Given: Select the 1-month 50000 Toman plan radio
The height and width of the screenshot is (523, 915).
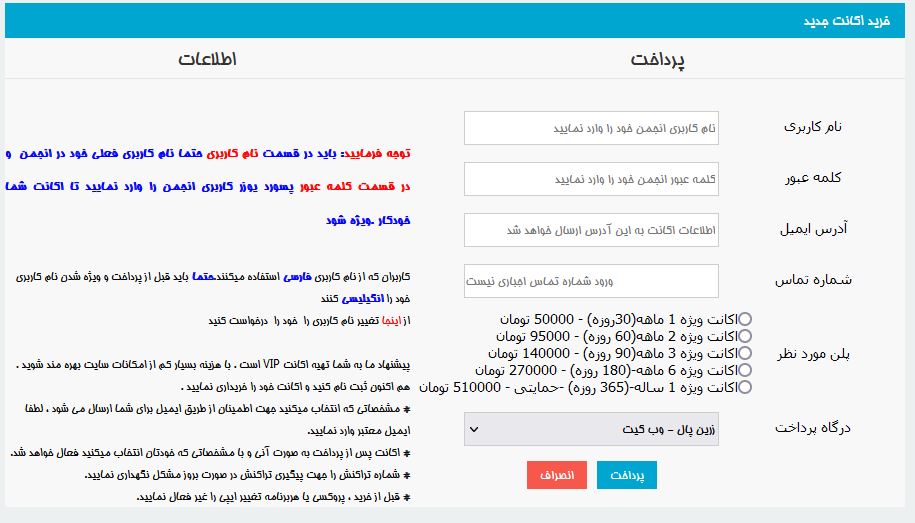Looking at the screenshot, I should click(744, 319).
